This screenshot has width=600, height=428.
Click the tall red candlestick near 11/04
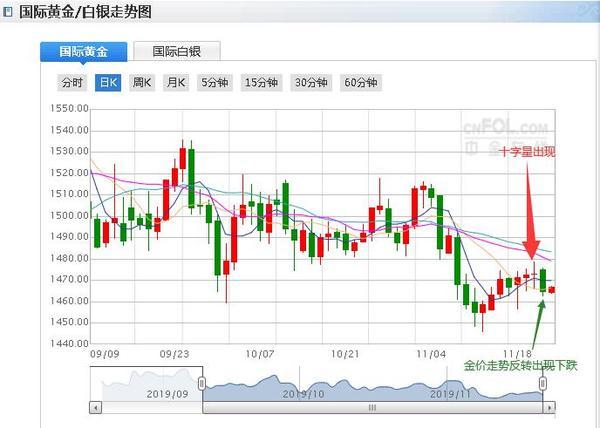[x=413, y=206]
